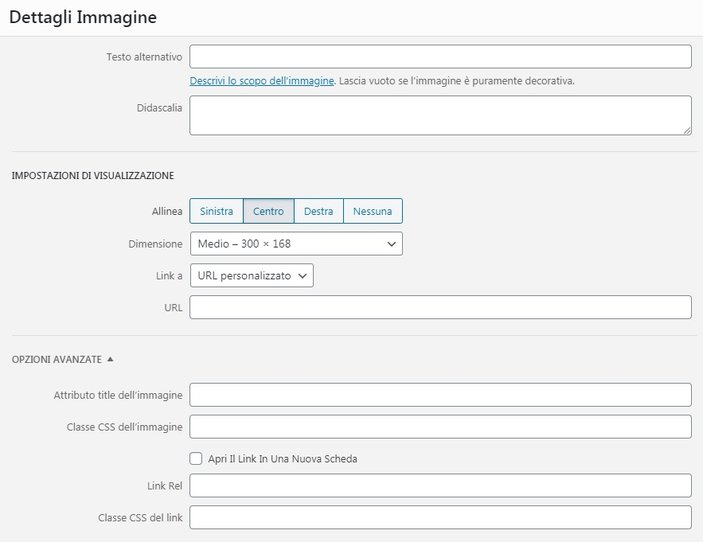Choose Nessuna alignment
This screenshot has height=542, width=703.
click(372, 211)
